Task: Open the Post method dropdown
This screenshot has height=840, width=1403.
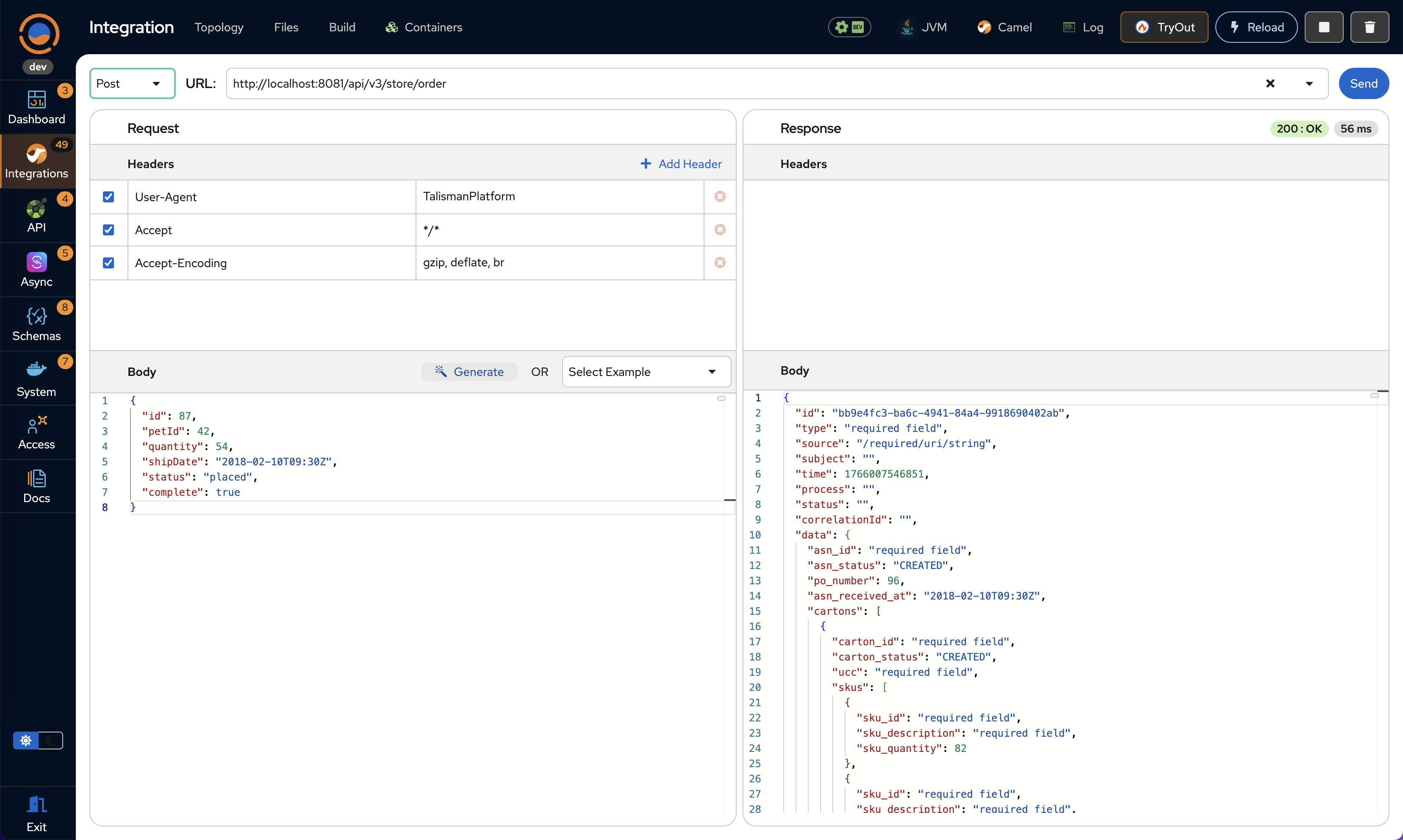Action: 132,83
